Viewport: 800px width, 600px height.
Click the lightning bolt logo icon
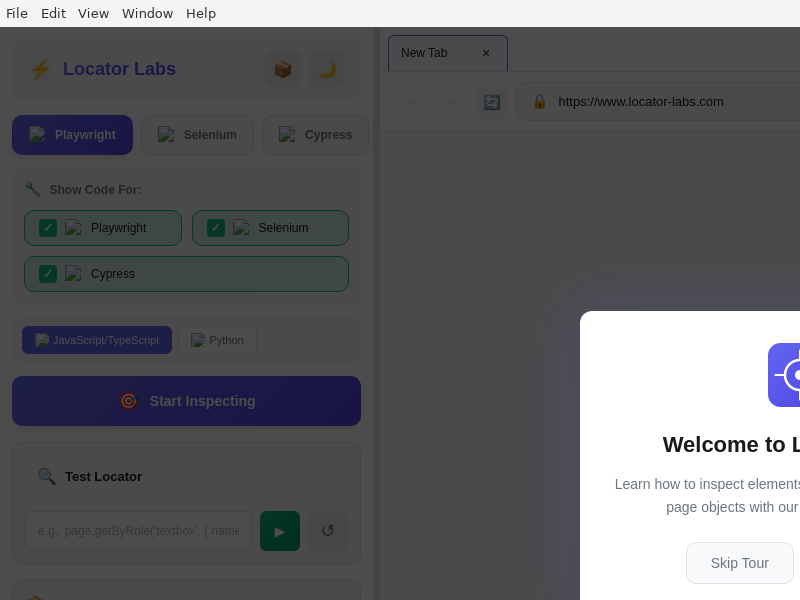tap(40, 69)
